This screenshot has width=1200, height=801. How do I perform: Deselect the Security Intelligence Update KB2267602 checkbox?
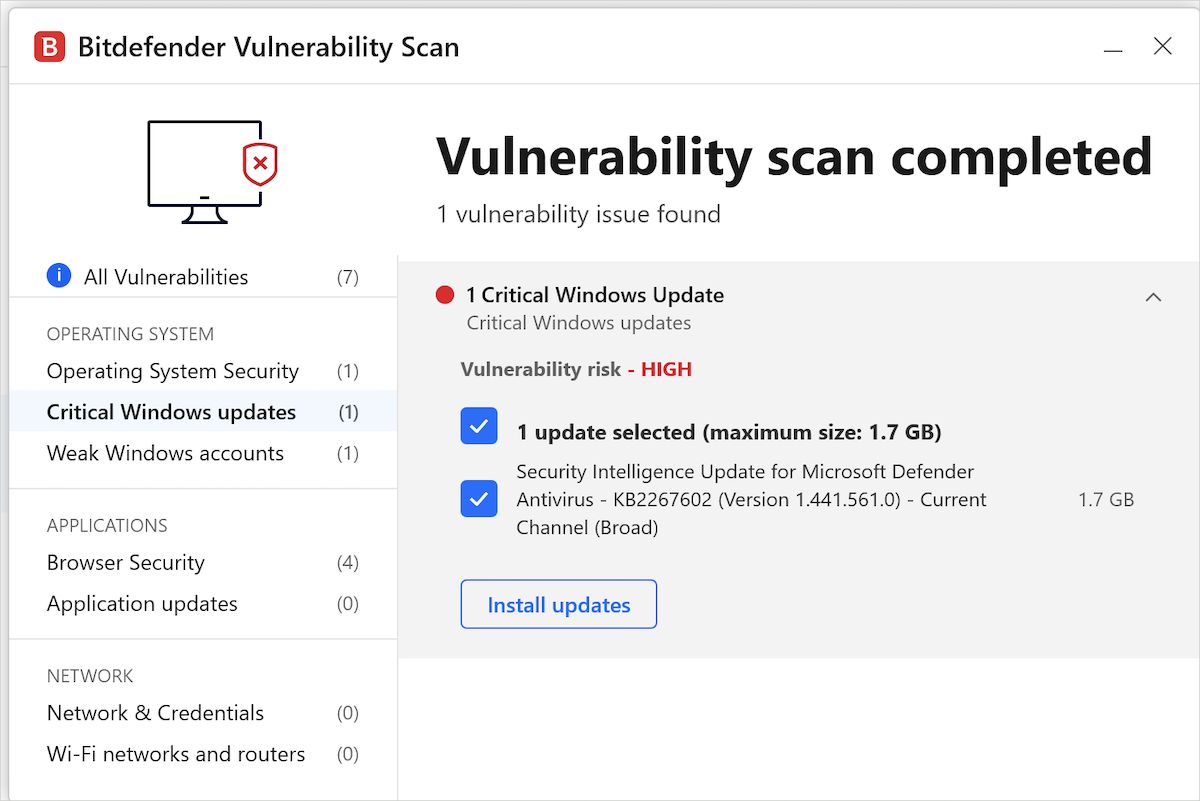coord(479,499)
